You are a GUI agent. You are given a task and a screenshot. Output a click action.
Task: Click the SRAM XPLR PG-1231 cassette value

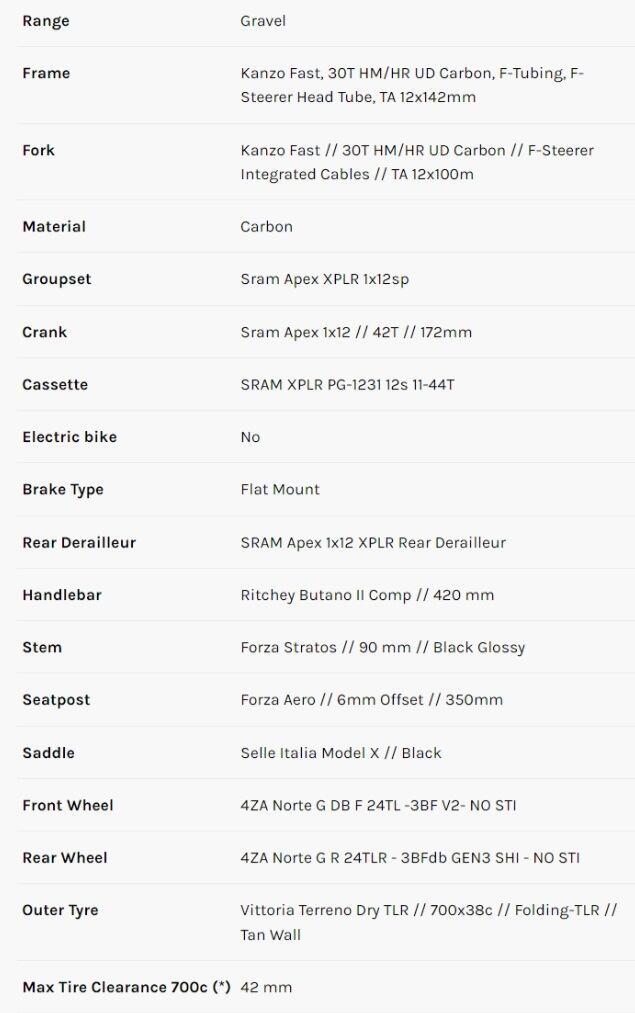click(347, 385)
